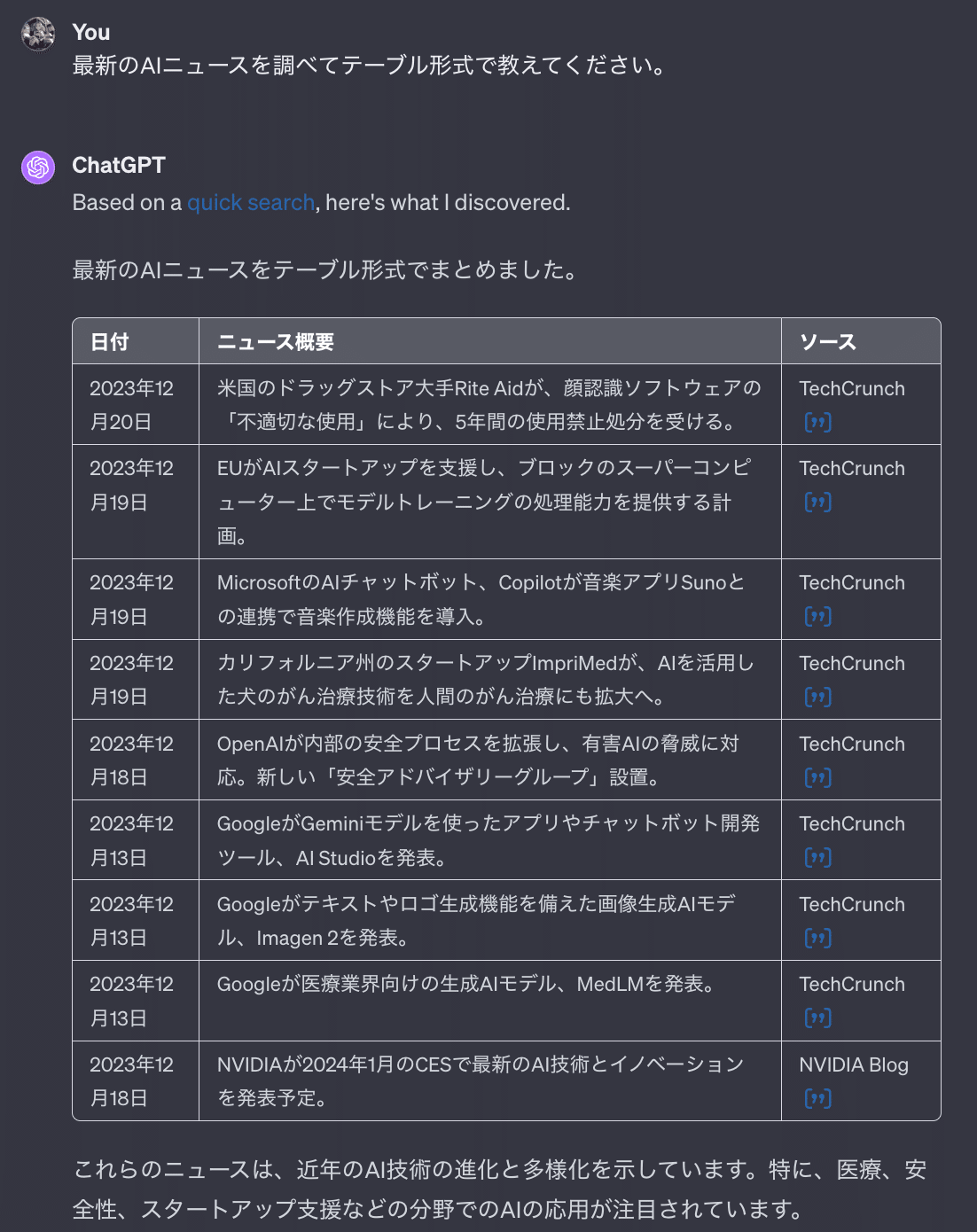Click the "You" sender name
Image resolution: width=977 pixels, height=1232 pixels.
coord(91,33)
